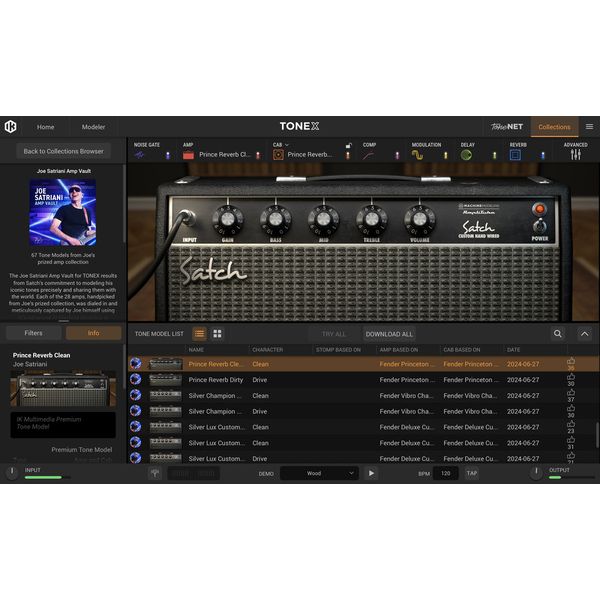This screenshot has height=600, width=600.
Task: Click the Try All button
Action: (x=334, y=334)
